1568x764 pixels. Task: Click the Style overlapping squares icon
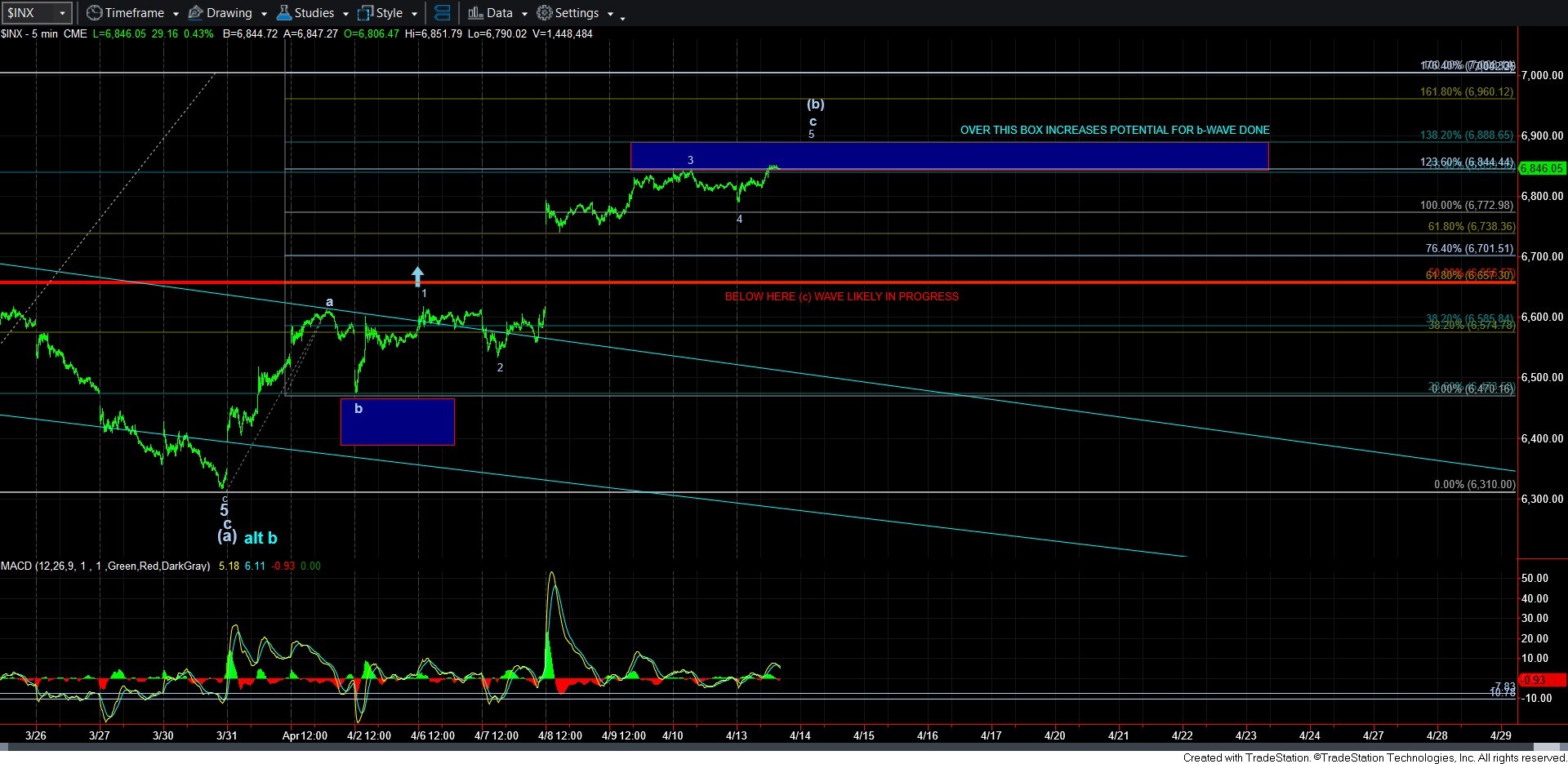pos(365,13)
